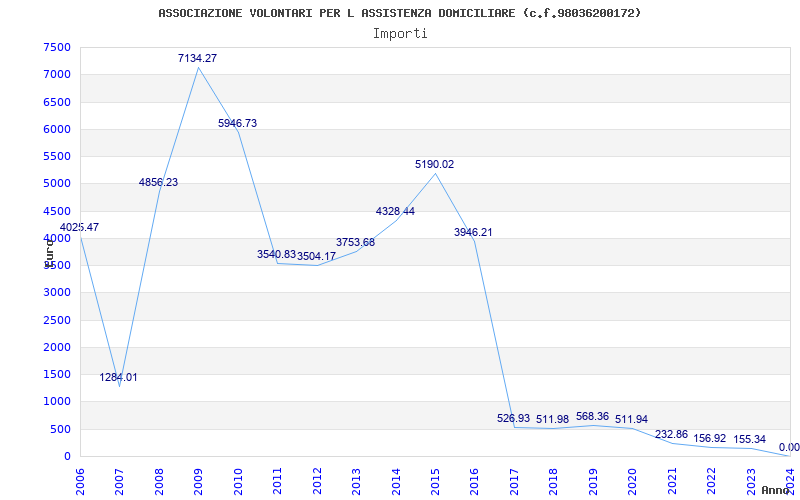Click the 2500 y-axis tick label
The image size is (800, 500).
(57, 320)
